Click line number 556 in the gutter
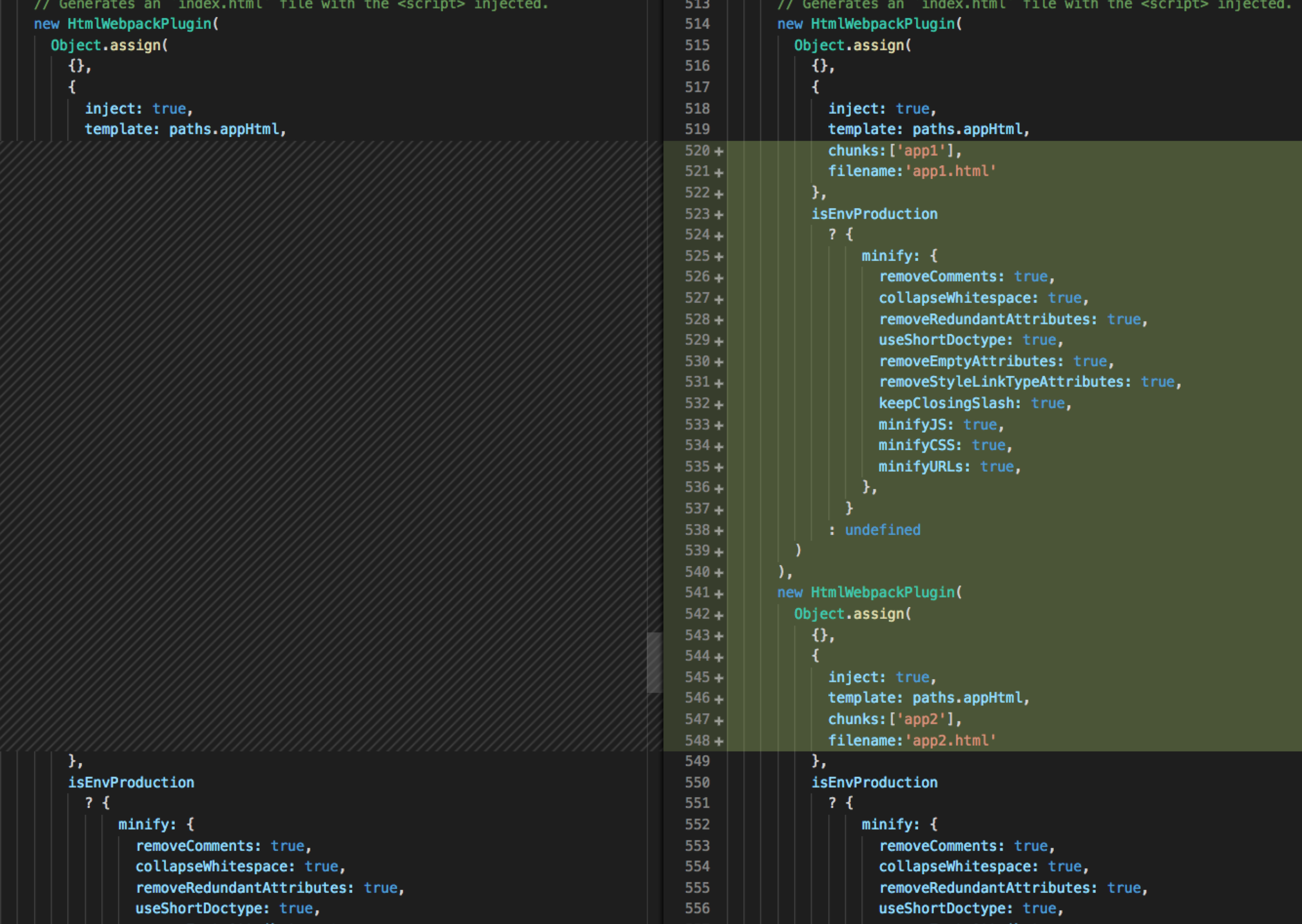This screenshot has width=1302, height=924. click(x=697, y=908)
